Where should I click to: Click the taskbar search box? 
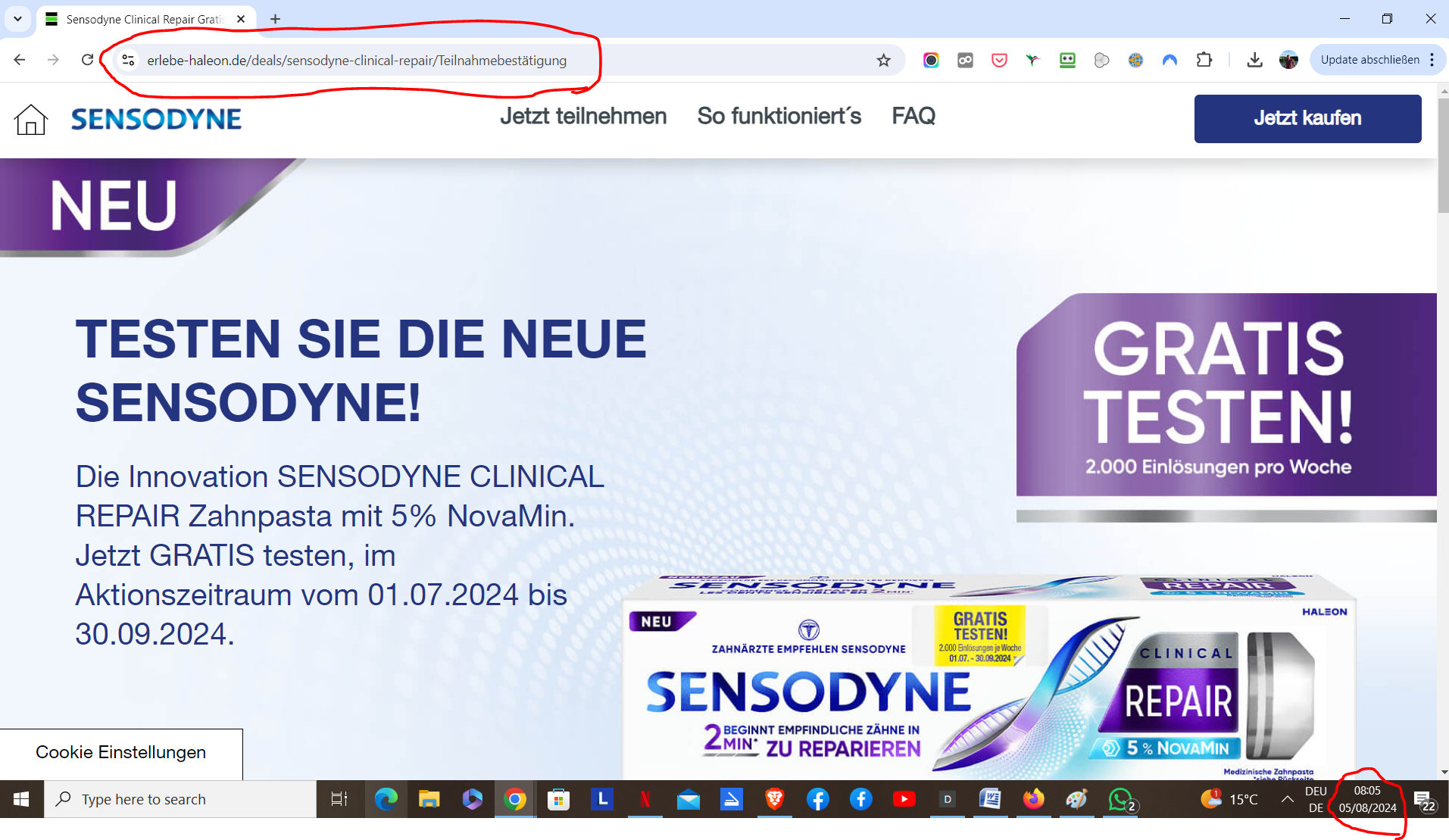pos(180,799)
